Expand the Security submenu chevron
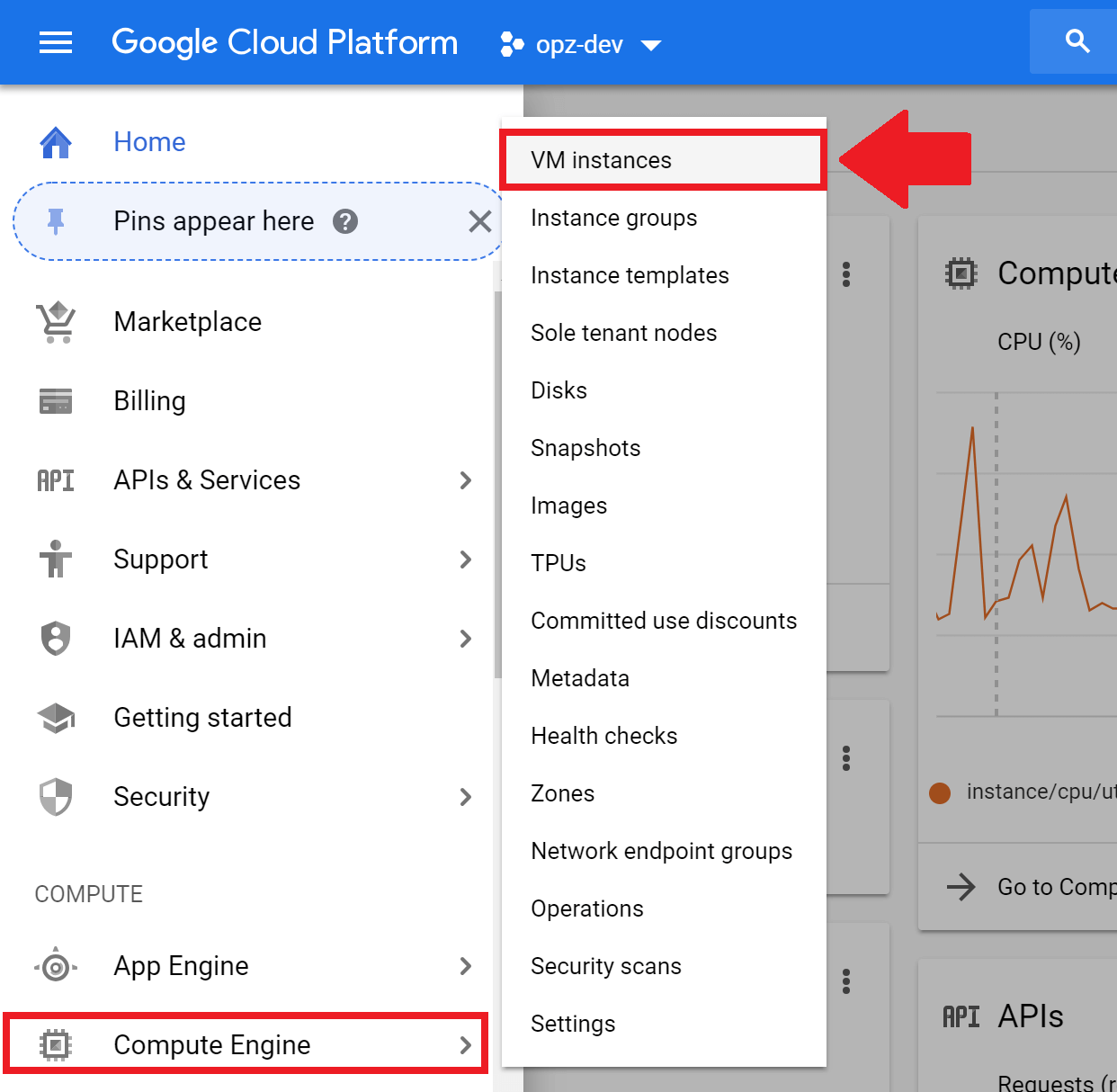Screen dimensions: 1117x1092 (465, 797)
